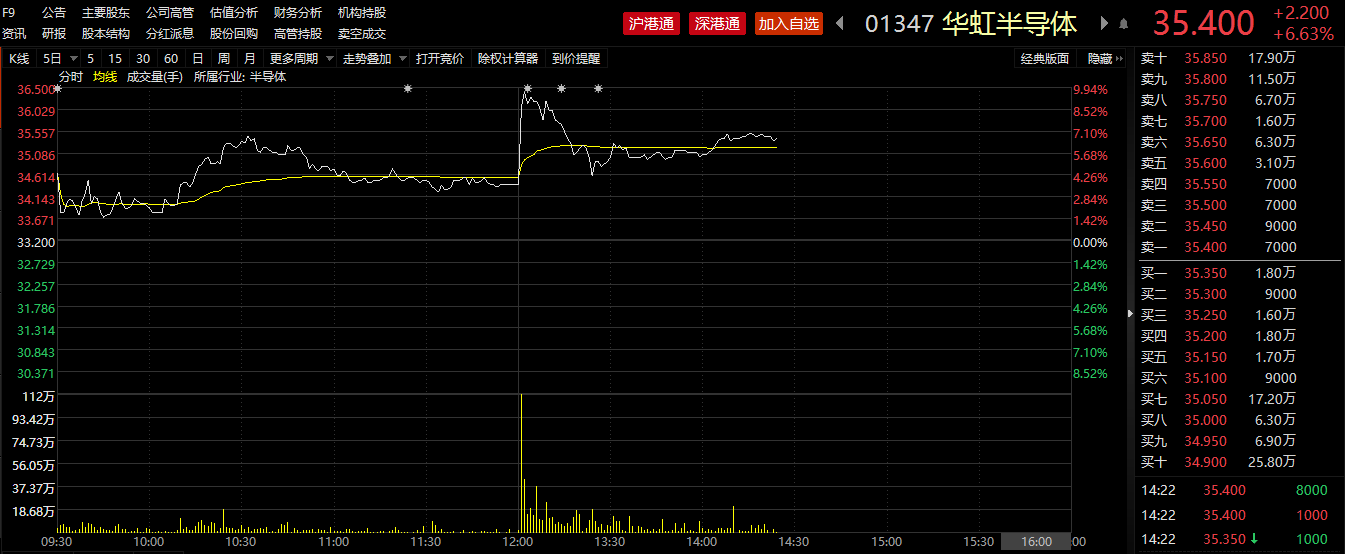
Task: Select the 5-minute period button
Action: [x=92, y=59]
